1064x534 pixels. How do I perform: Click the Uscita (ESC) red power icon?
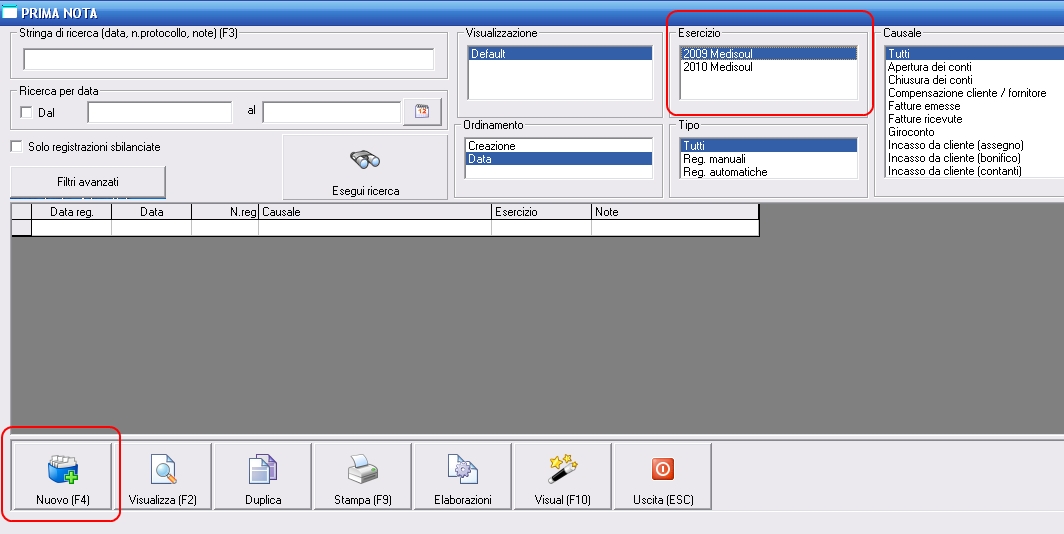(662, 469)
